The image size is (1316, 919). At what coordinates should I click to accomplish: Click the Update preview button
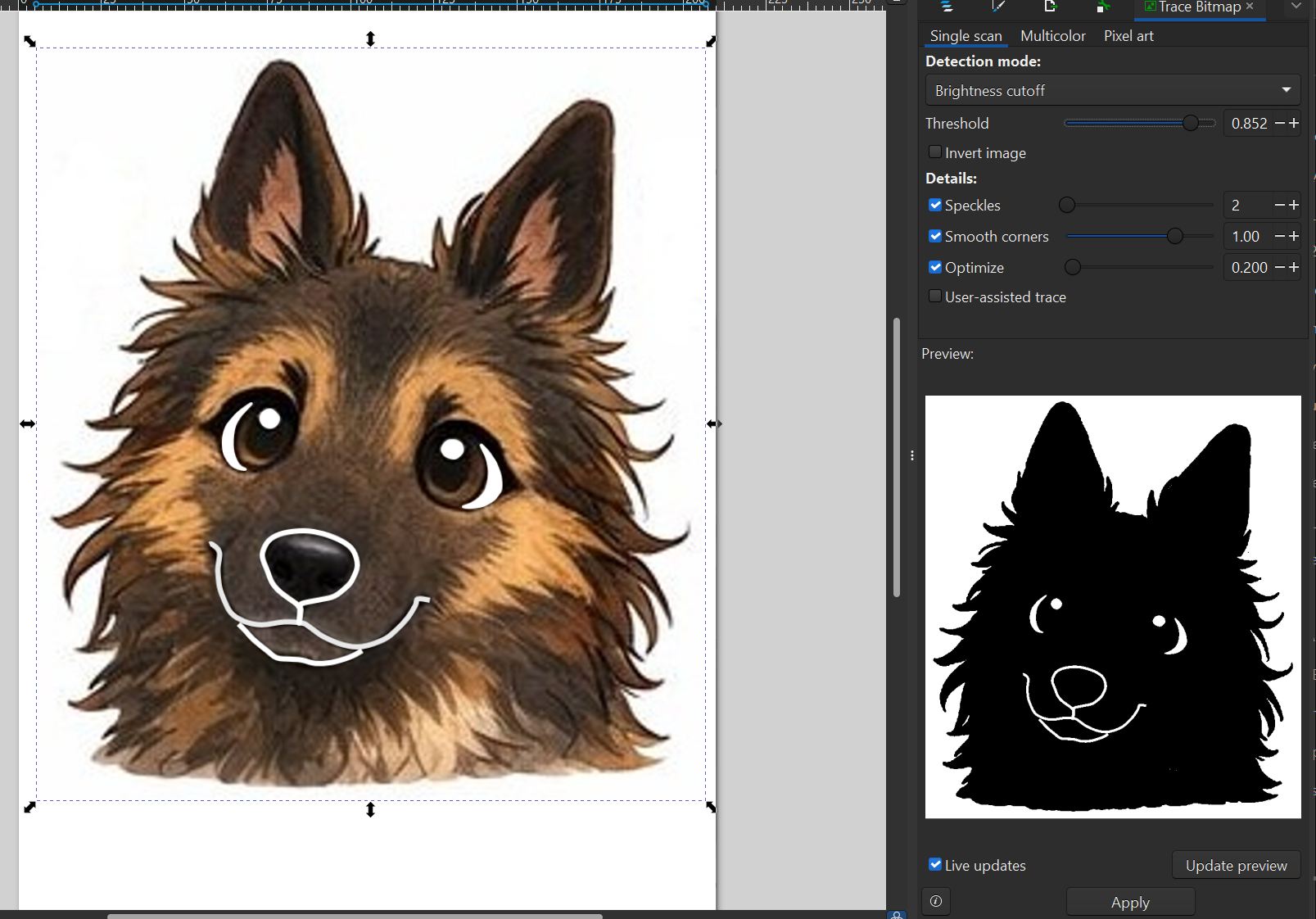point(1236,865)
